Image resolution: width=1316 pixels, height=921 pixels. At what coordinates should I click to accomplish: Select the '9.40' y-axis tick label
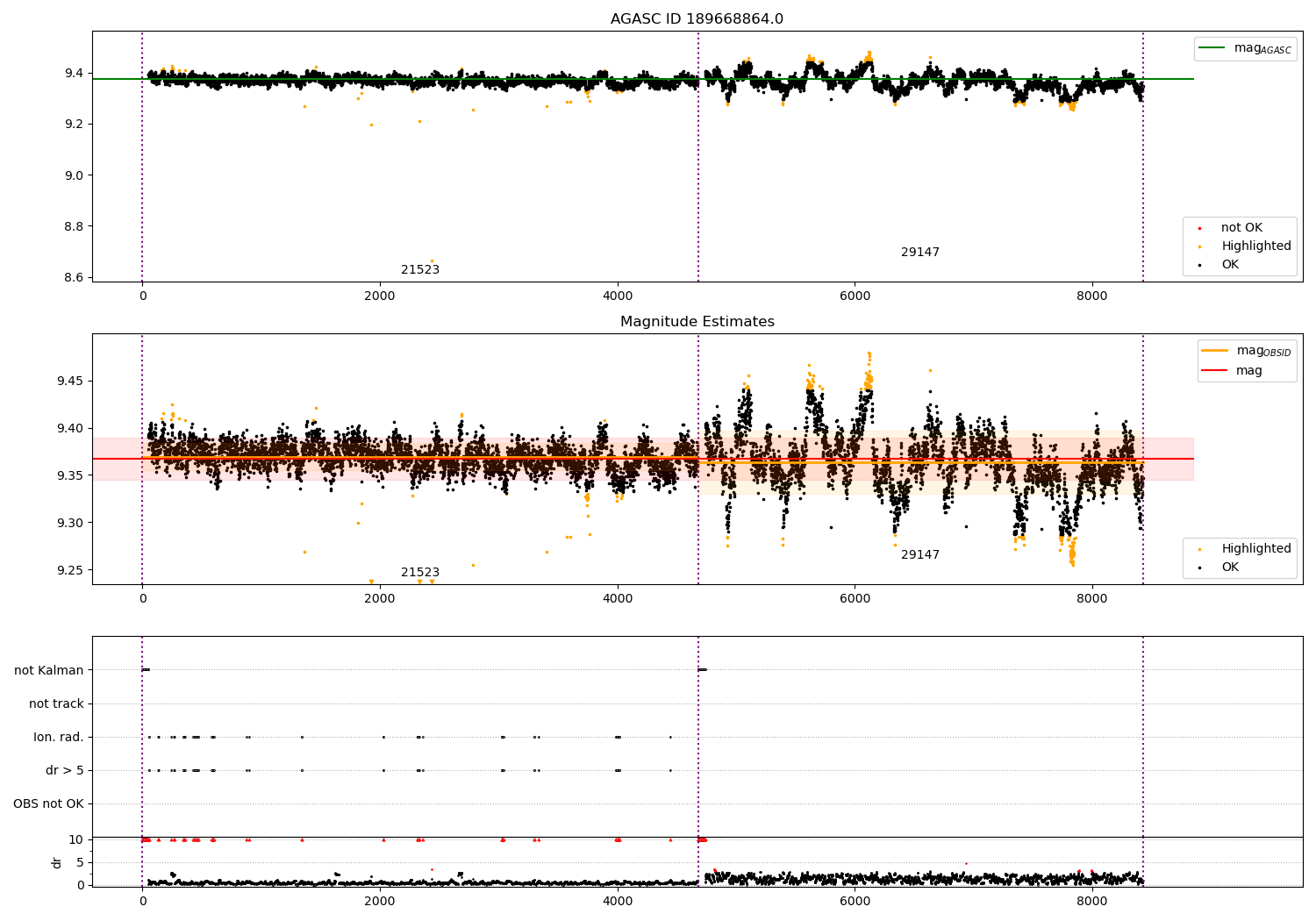pos(70,428)
